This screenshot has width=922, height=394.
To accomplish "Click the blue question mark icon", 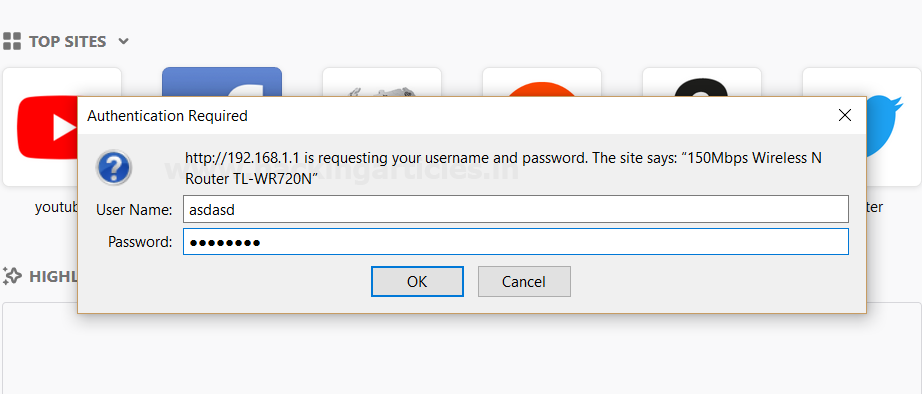I will pos(114,168).
